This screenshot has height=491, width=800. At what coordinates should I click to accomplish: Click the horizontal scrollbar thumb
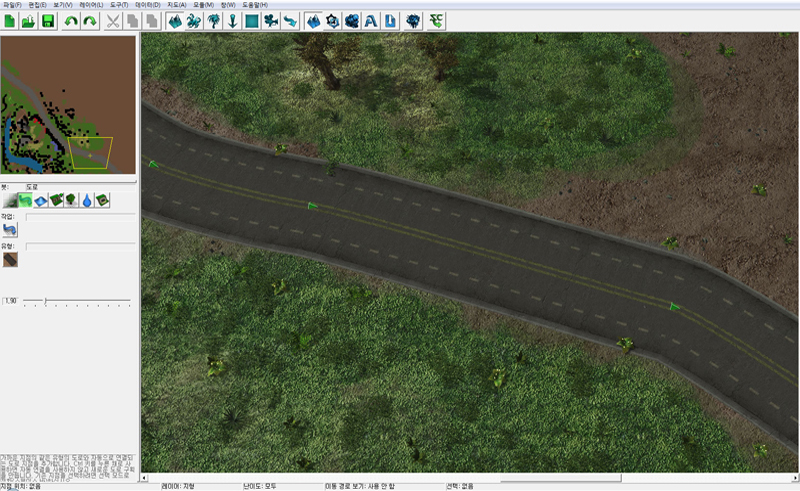click(x=561, y=478)
